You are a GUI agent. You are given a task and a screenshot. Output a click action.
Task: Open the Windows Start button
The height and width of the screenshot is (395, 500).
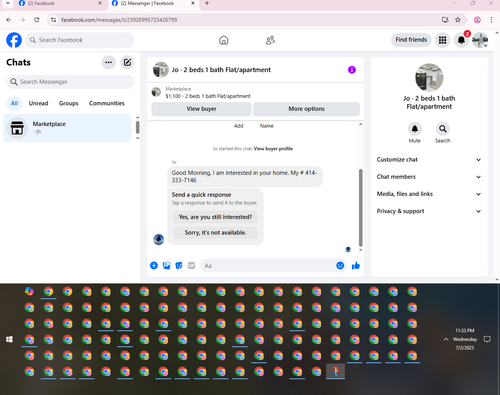pyautogui.click(x=9, y=339)
